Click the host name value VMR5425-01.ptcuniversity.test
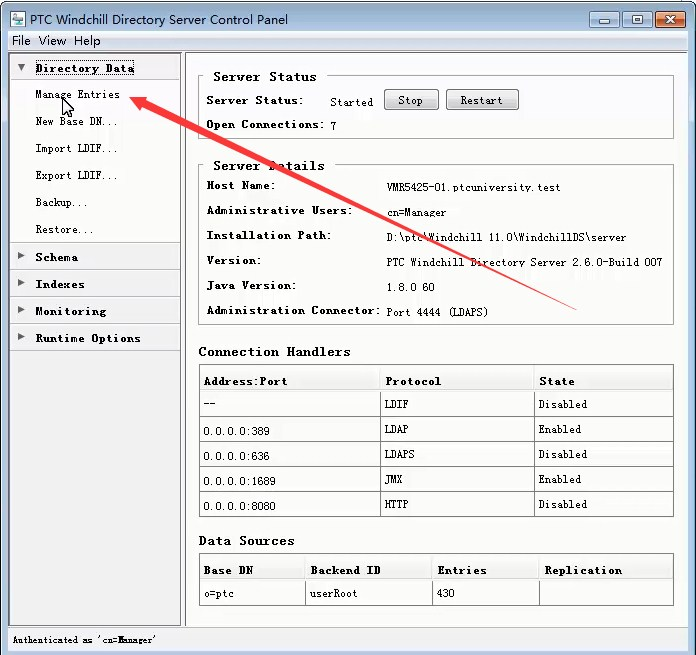This screenshot has width=696, height=655. 473,187
